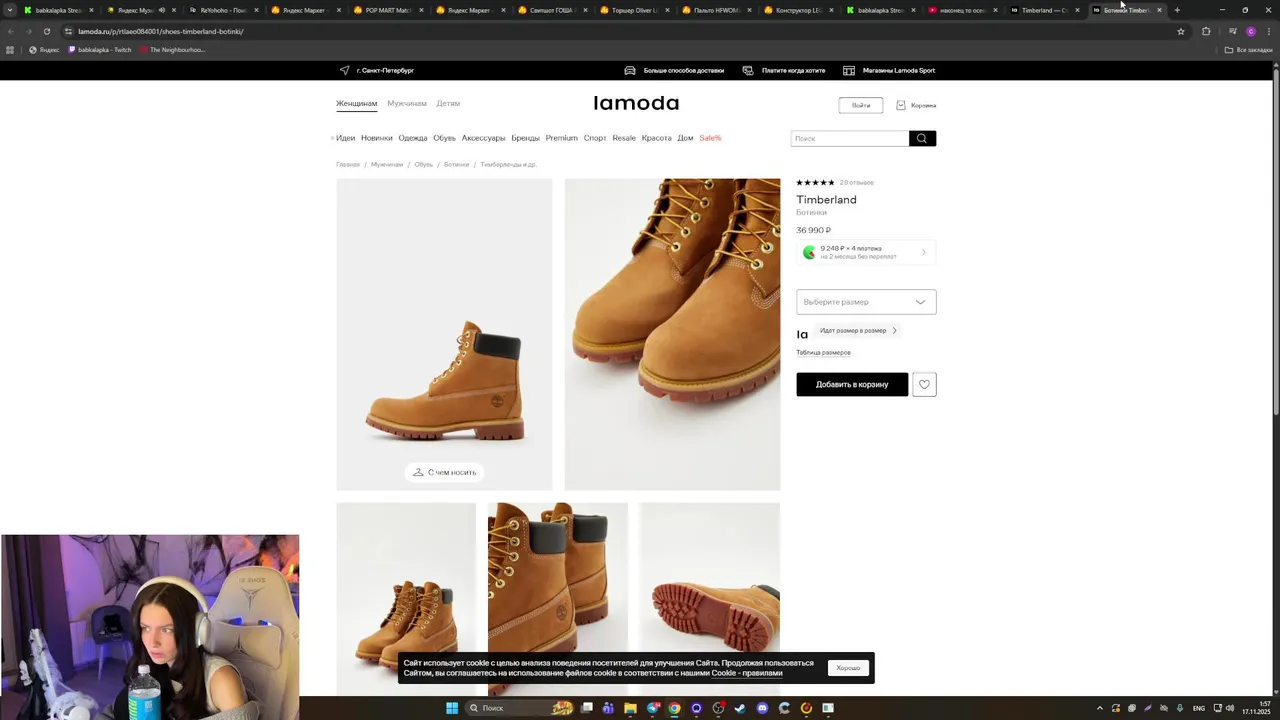
Task: Open the 28 отзывов reviews link
Action: (x=857, y=183)
